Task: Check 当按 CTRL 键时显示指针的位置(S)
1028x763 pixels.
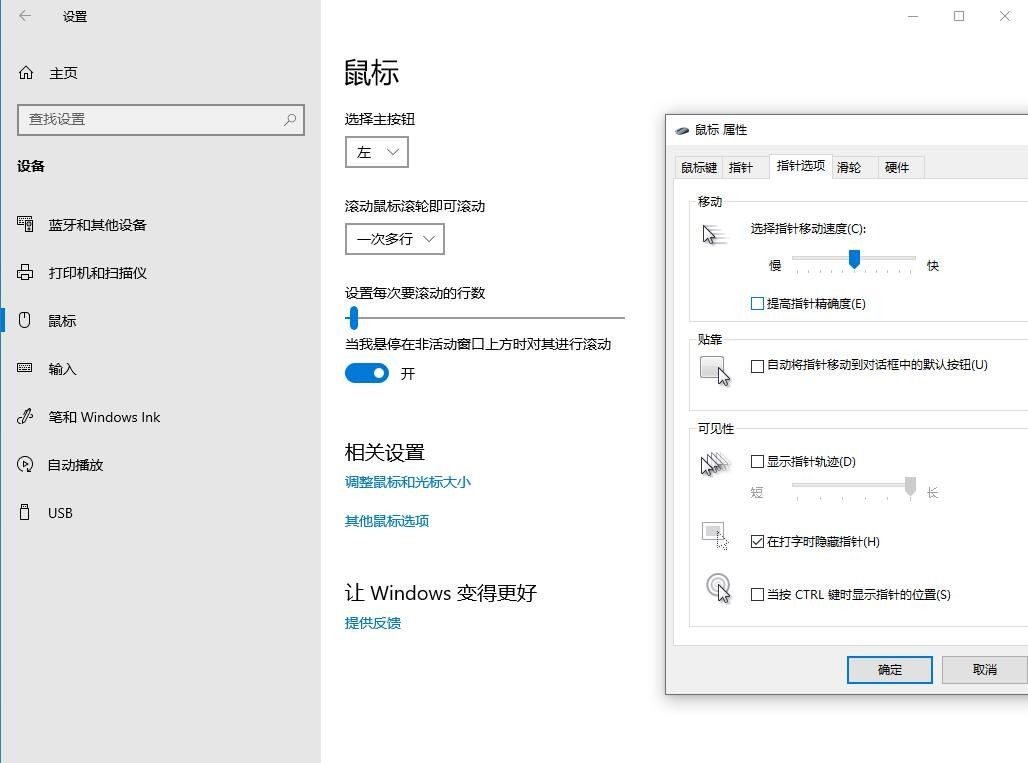Action: 757,595
